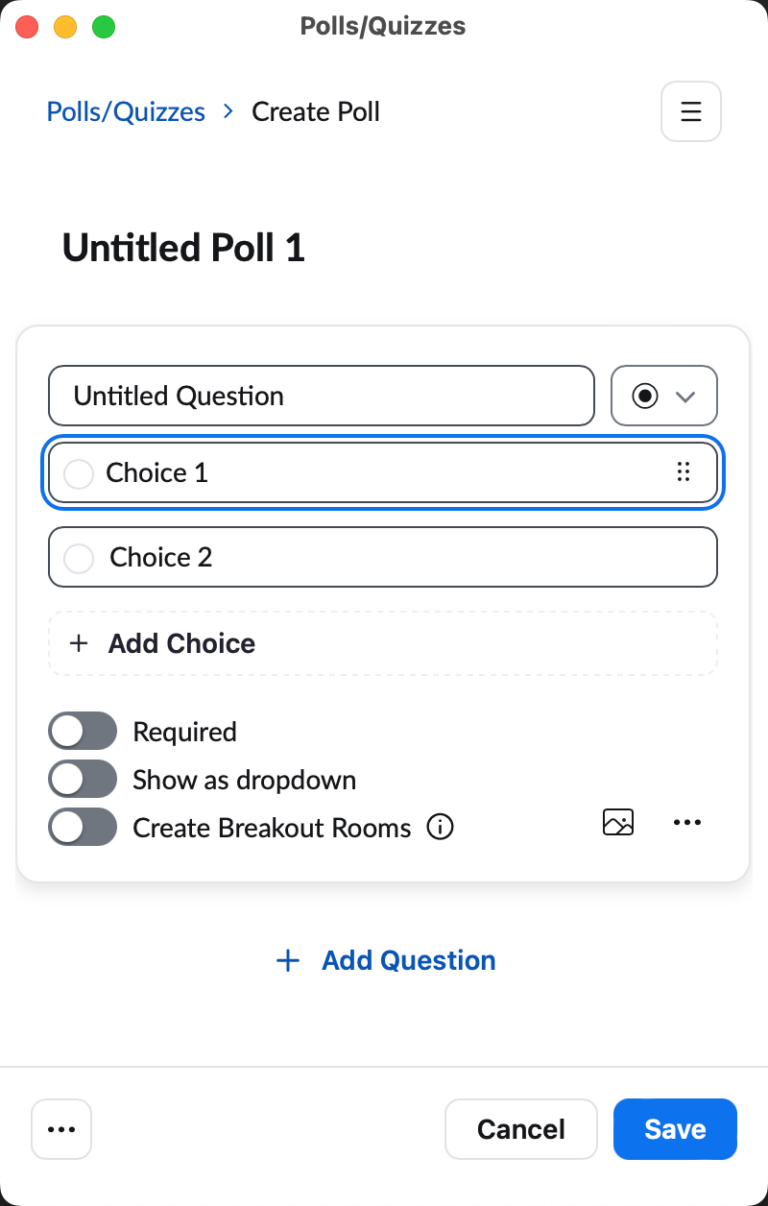Open the add image option for the question
The height and width of the screenshot is (1206, 768).
[618, 822]
